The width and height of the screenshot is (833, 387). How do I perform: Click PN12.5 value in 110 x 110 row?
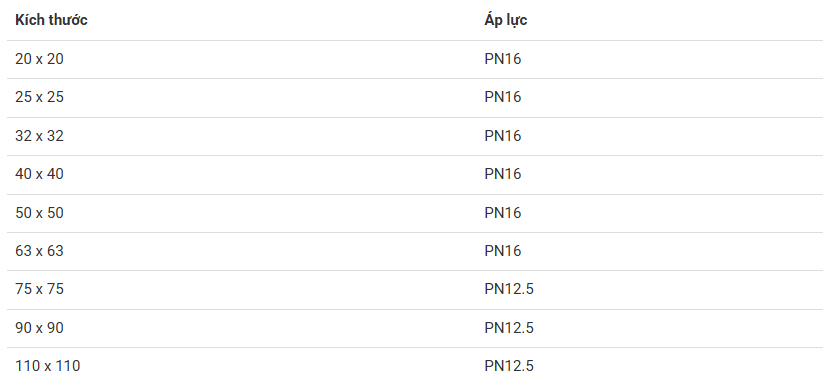[509, 366]
